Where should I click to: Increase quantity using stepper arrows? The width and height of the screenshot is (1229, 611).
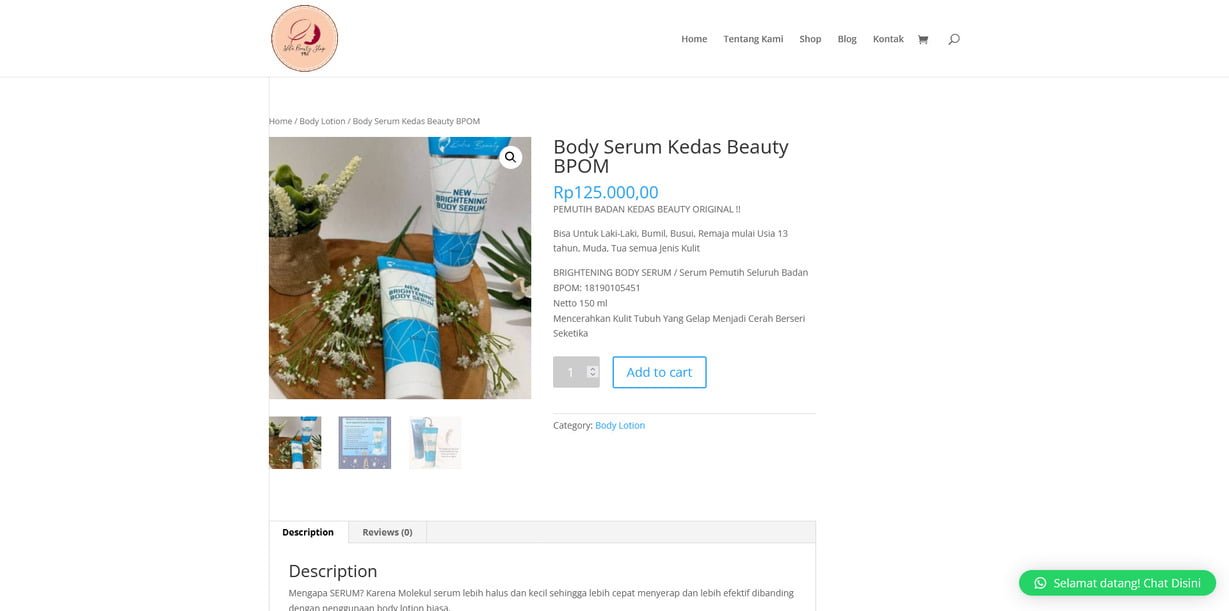tap(592, 368)
